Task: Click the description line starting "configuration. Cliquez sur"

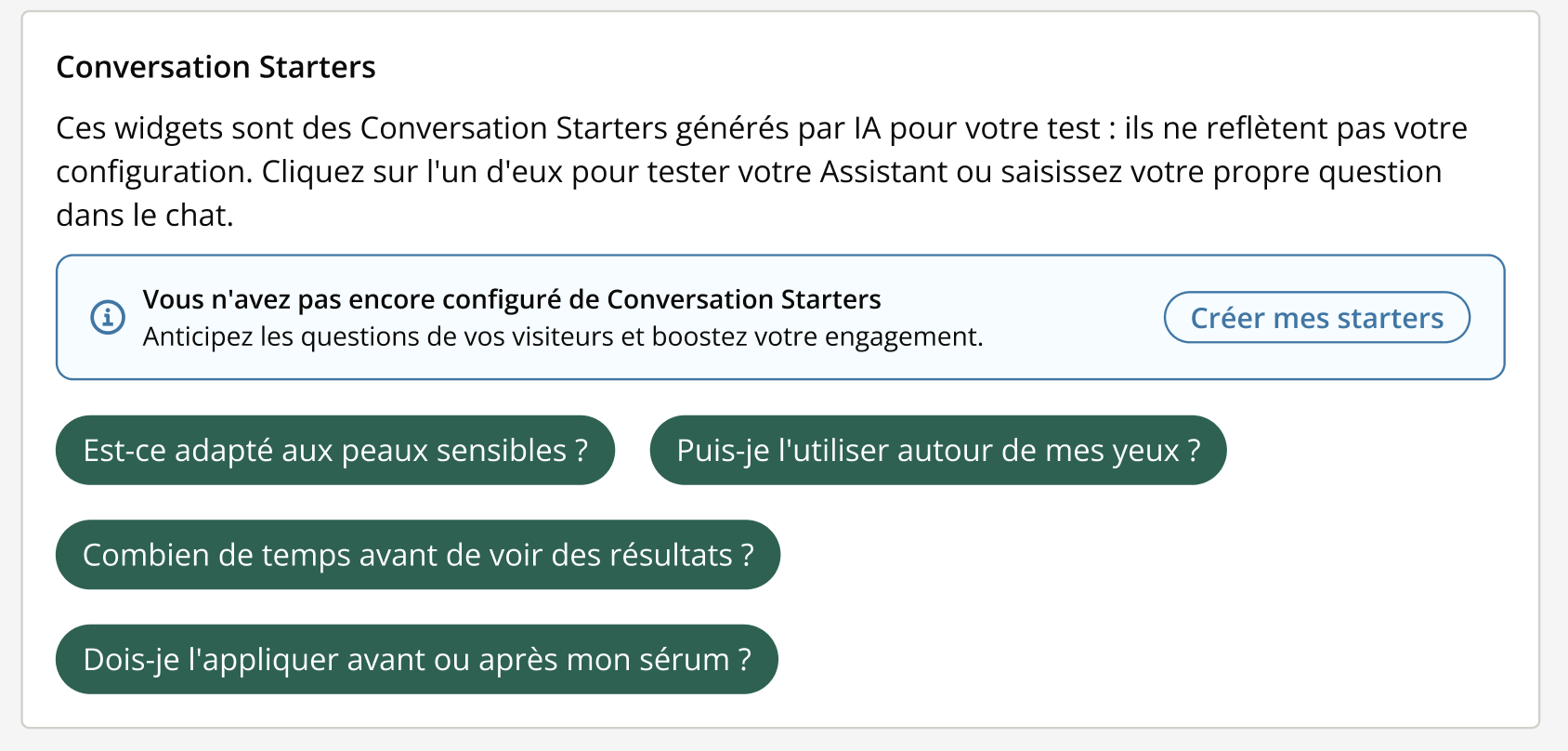Action: (x=748, y=172)
